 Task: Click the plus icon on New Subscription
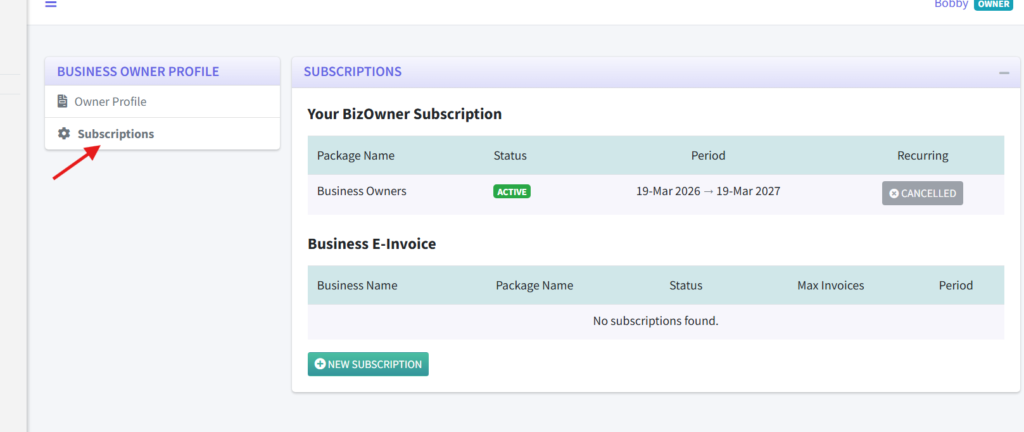pyautogui.click(x=320, y=364)
